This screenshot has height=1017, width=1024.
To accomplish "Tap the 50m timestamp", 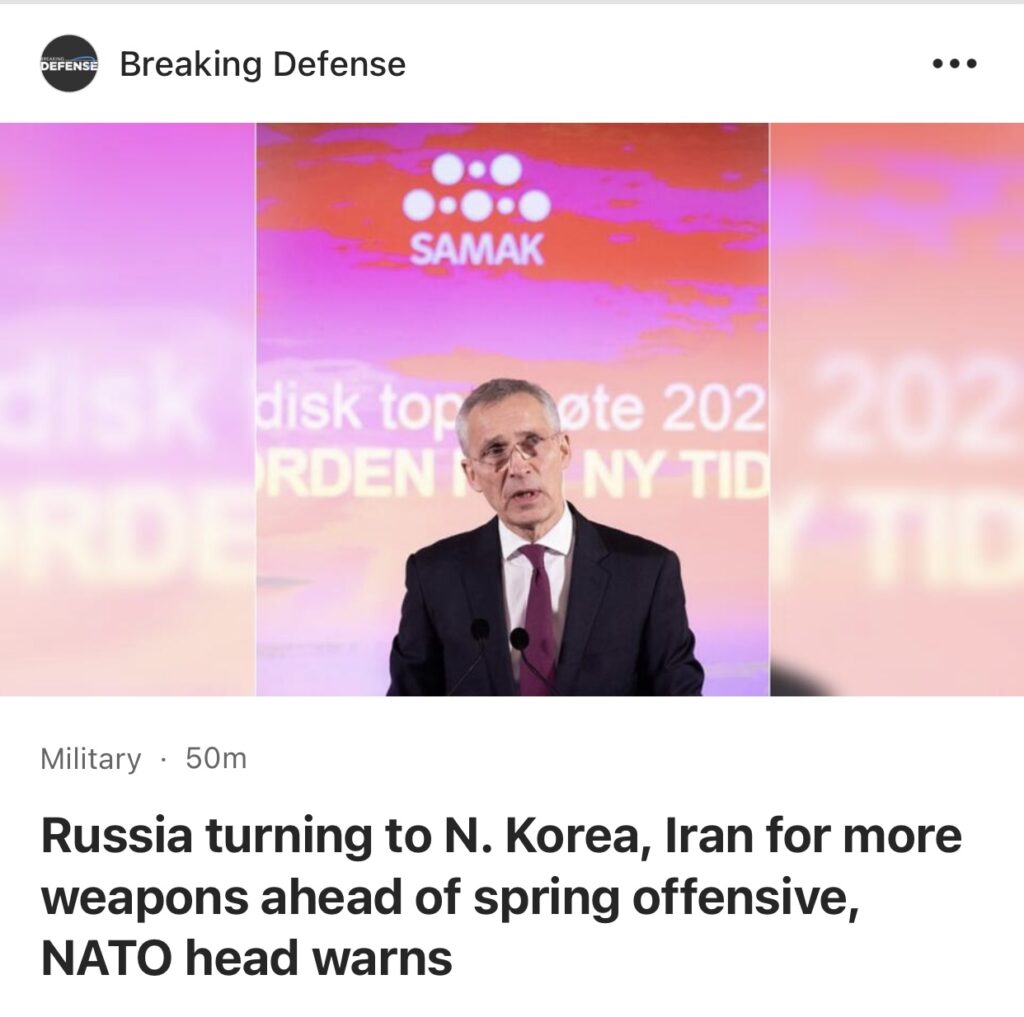I will [216, 759].
